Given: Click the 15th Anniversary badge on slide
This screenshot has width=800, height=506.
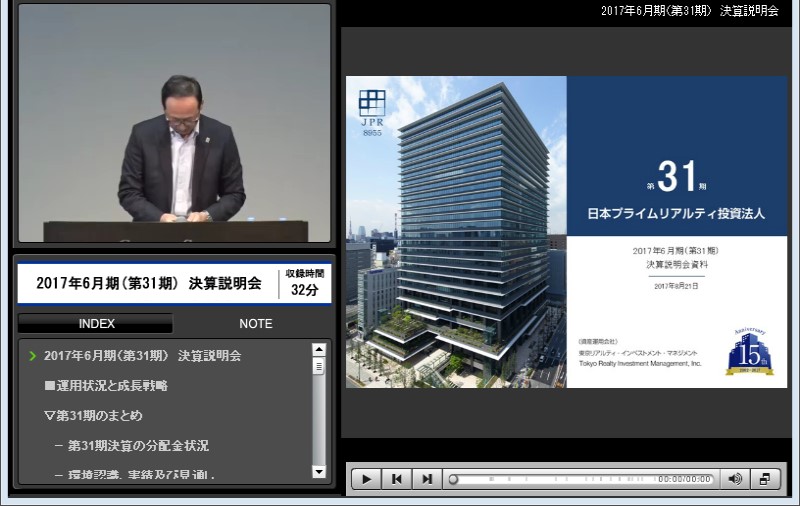Looking at the screenshot, I should (x=749, y=352).
